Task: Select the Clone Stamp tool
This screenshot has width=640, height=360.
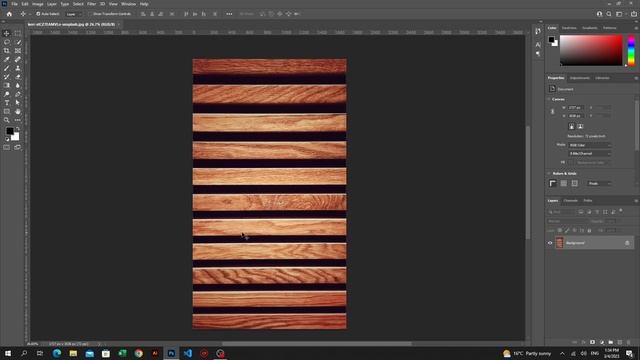Action: [18, 68]
